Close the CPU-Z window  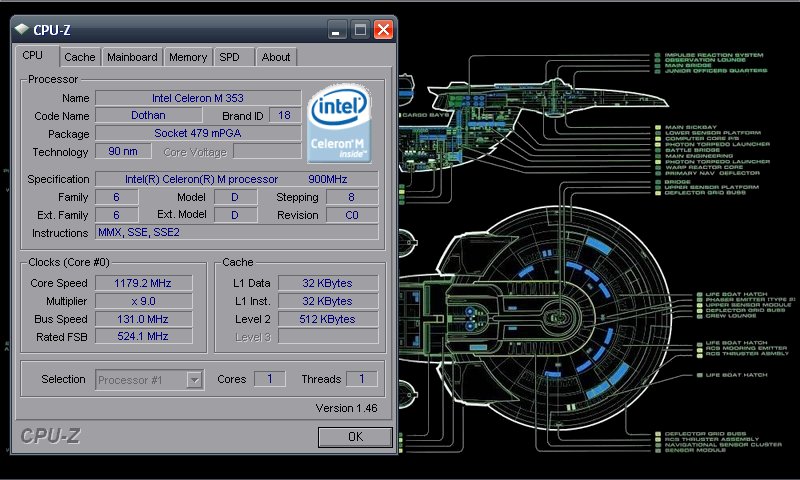(x=383, y=30)
